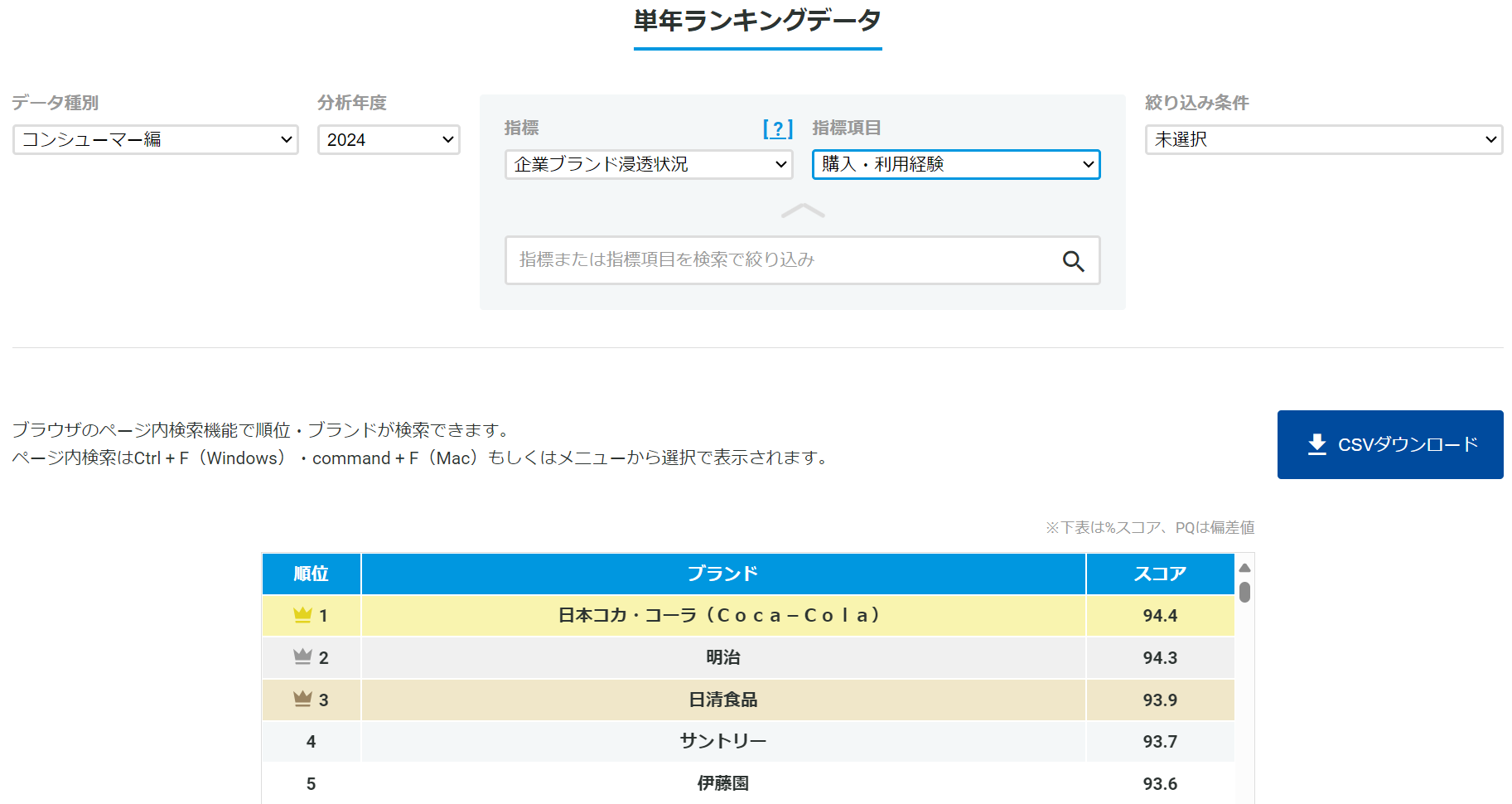Click rank number 4 cell
Image resolution: width=1512 pixels, height=804 pixels.
[x=312, y=742]
